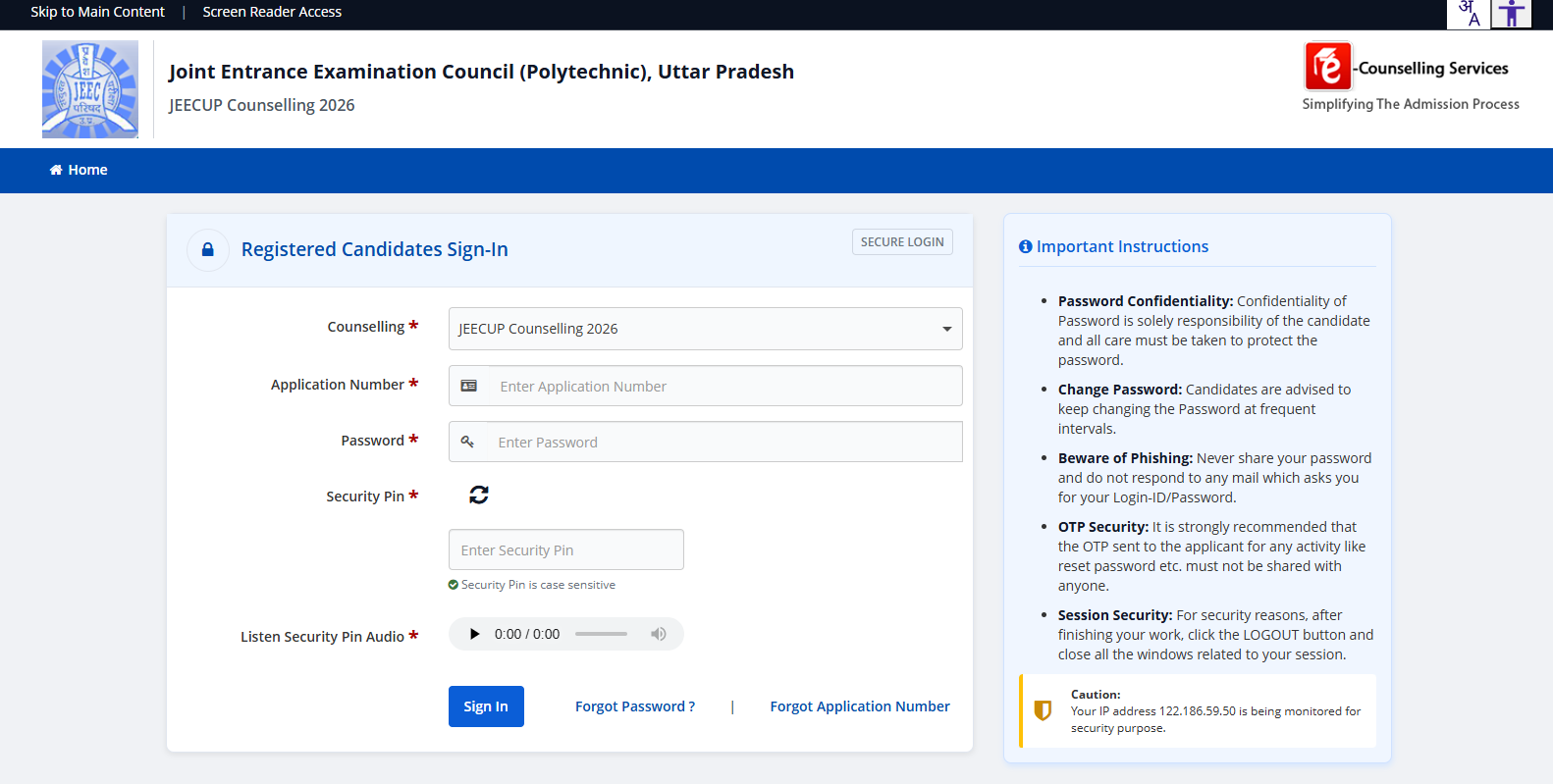
Task: Click the Sign In button
Action: tap(486, 706)
